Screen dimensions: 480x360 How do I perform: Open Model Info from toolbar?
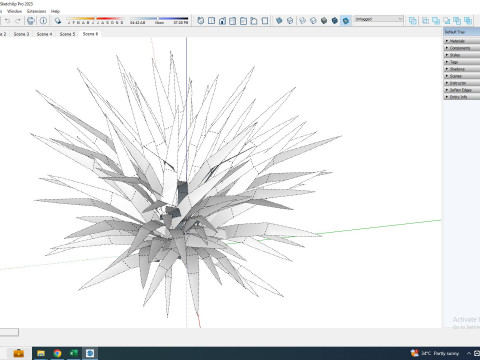point(43,21)
